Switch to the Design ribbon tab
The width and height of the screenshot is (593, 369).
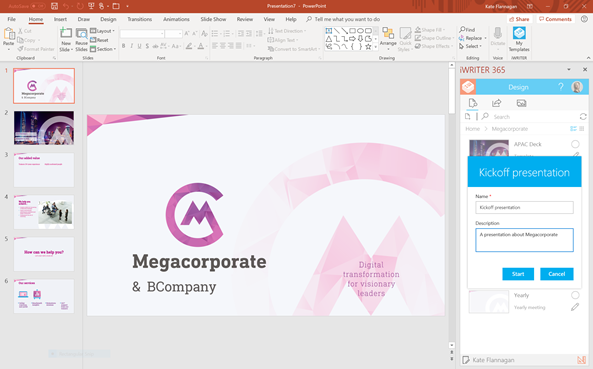tap(108, 19)
